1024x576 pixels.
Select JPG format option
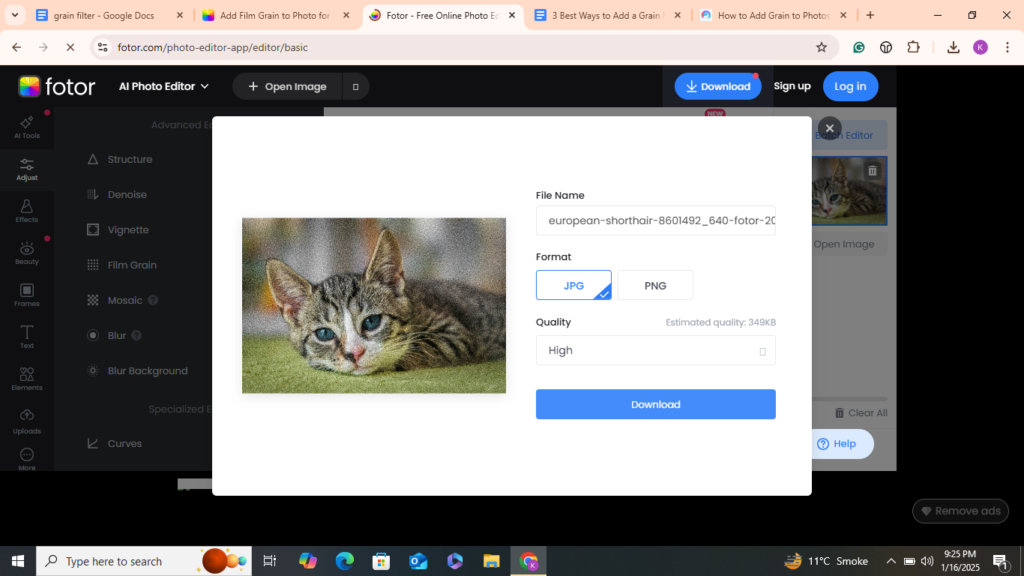pyautogui.click(x=573, y=285)
